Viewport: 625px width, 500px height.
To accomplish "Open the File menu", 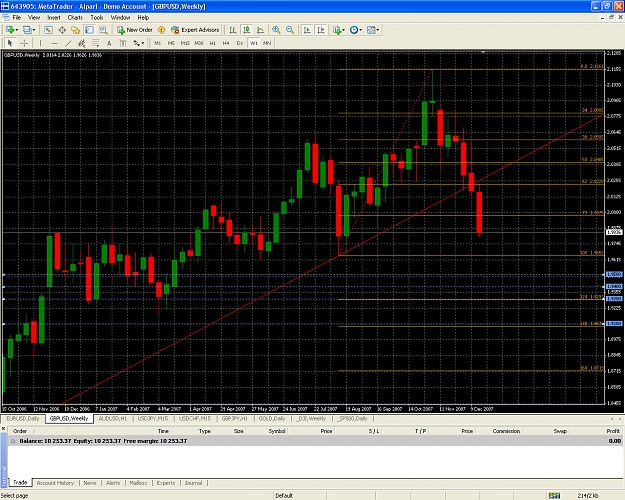I will tap(17, 18).
